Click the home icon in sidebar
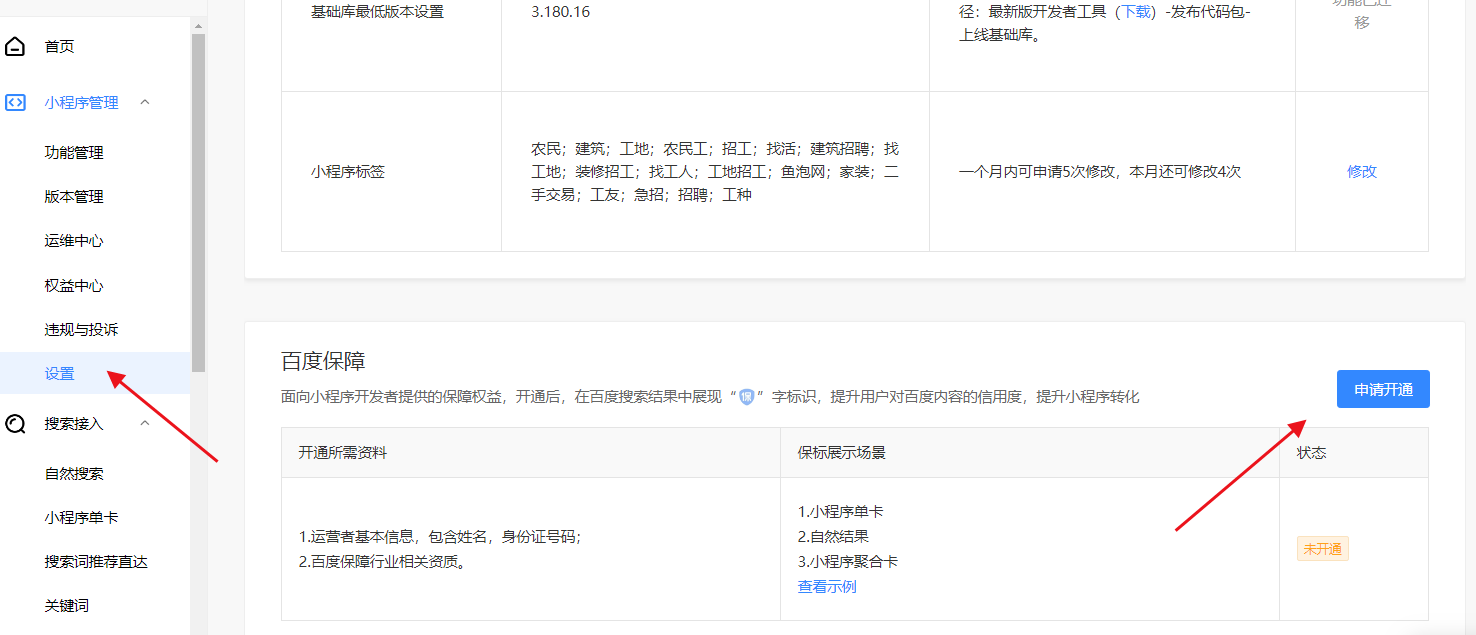Screen dimensions: 1476x635 coord(15,47)
